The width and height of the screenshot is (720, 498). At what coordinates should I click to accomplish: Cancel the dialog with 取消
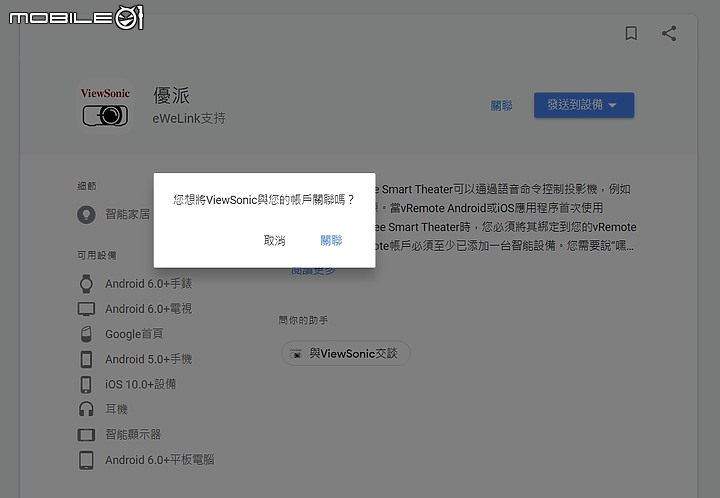click(275, 240)
